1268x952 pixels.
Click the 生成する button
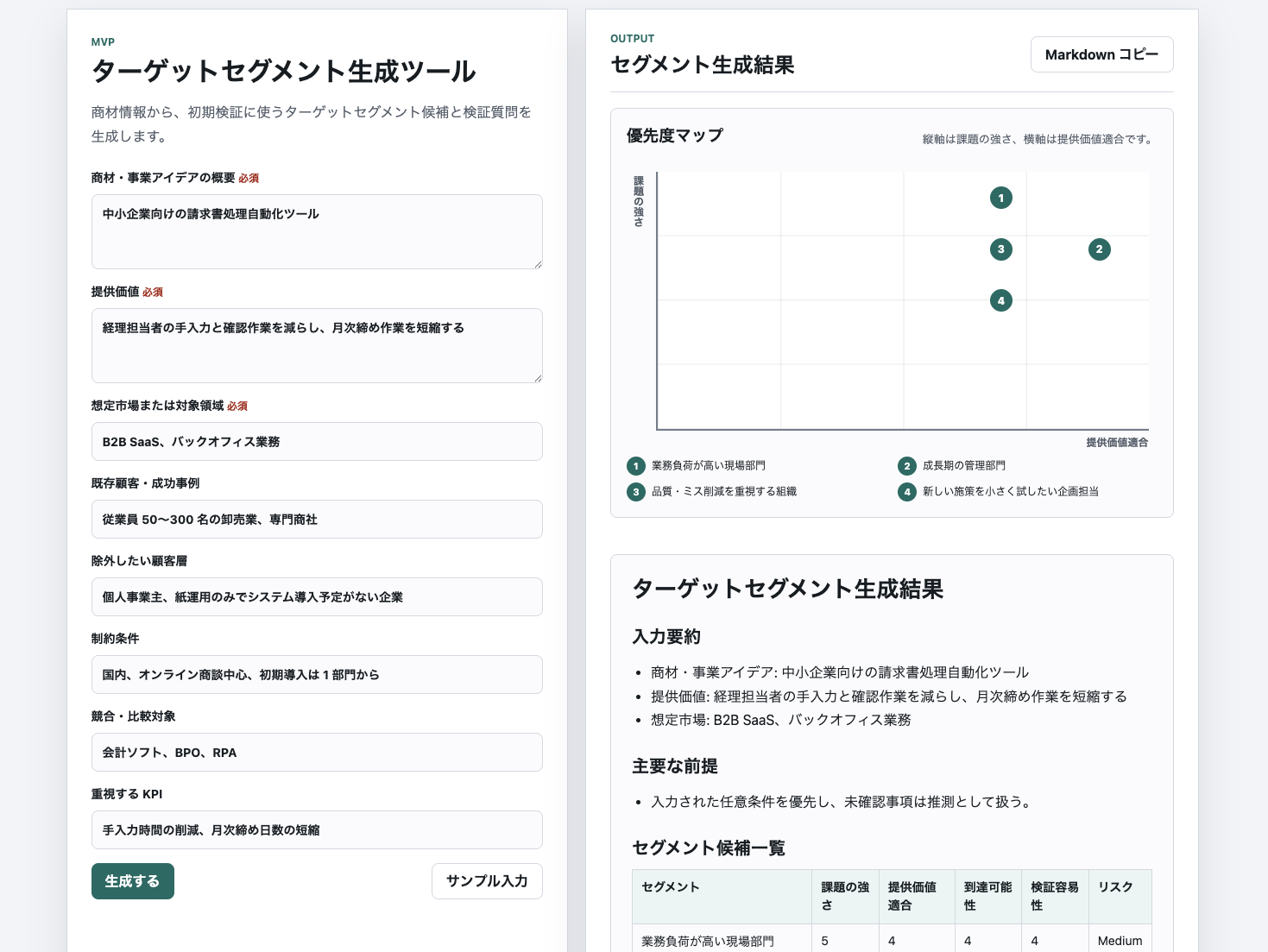[133, 881]
